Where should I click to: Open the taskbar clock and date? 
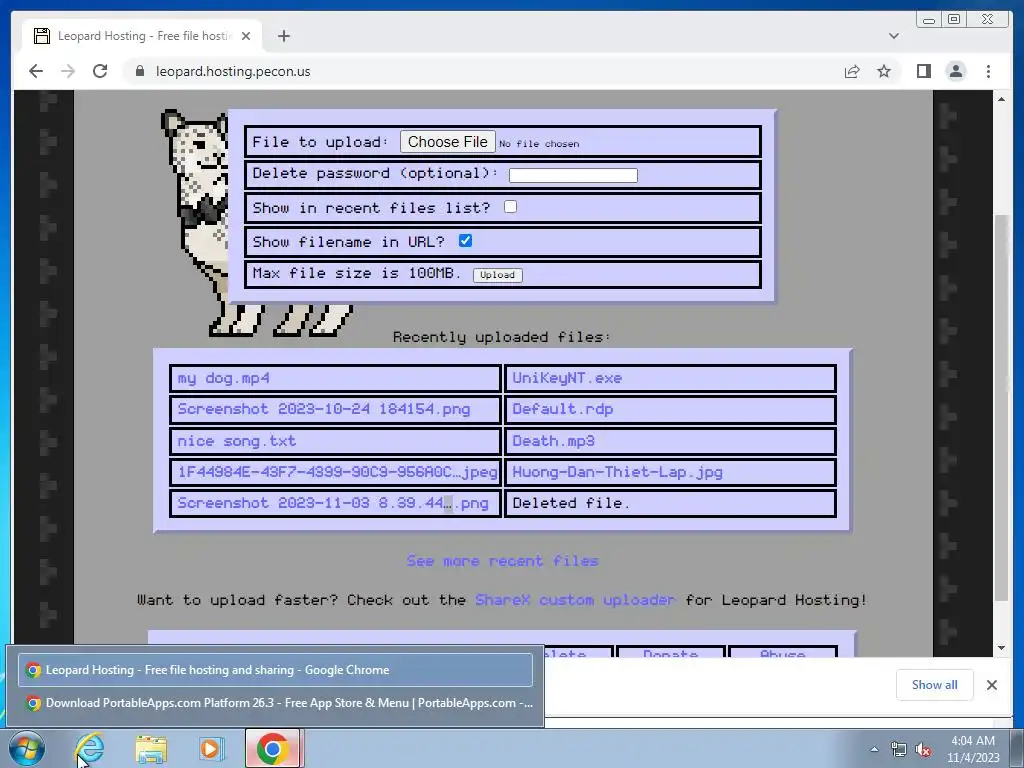pyautogui.click(x=973, y=749)
